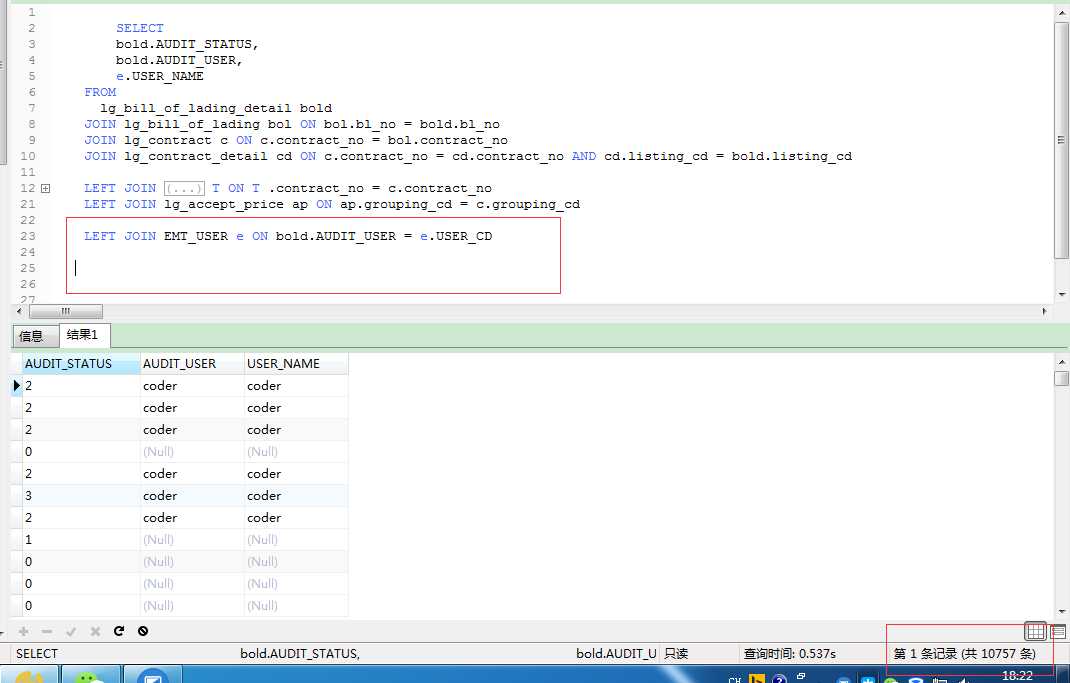
Task: Click the USER_NAME column header
Action: tap(296, 364)
